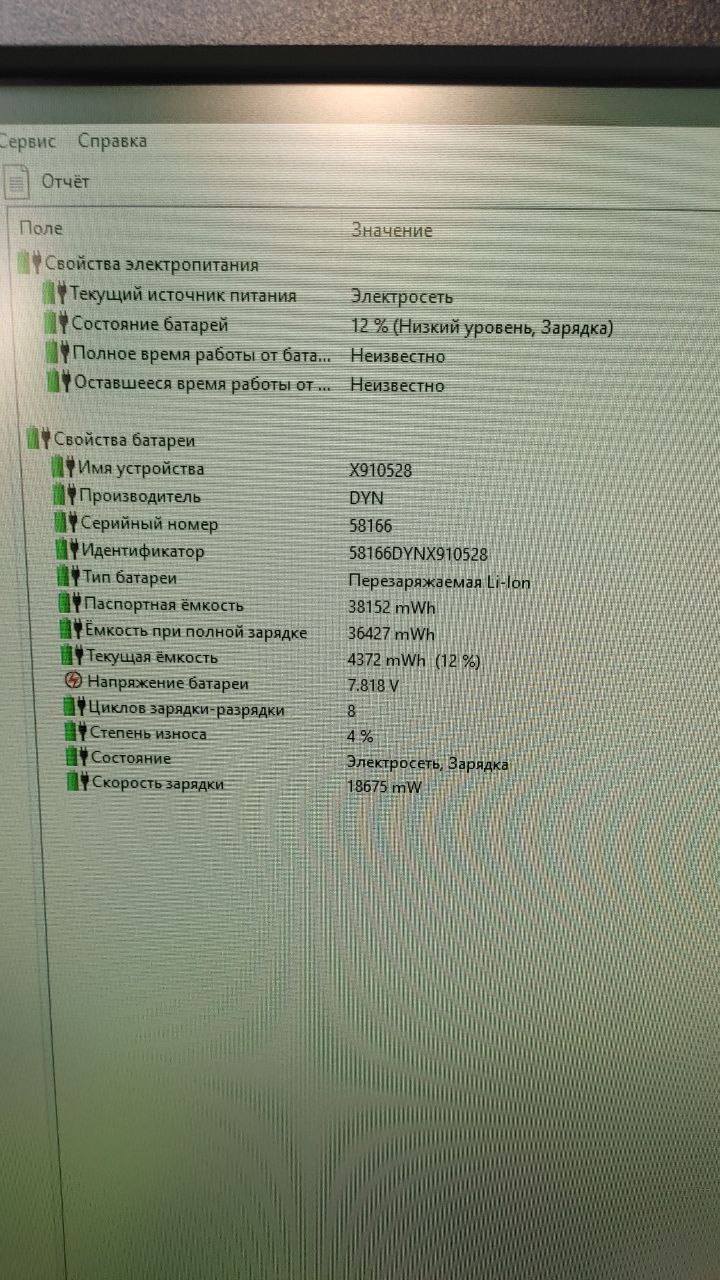Click red voltage icon beside Напряжение батареи

[x=73, y=682]
